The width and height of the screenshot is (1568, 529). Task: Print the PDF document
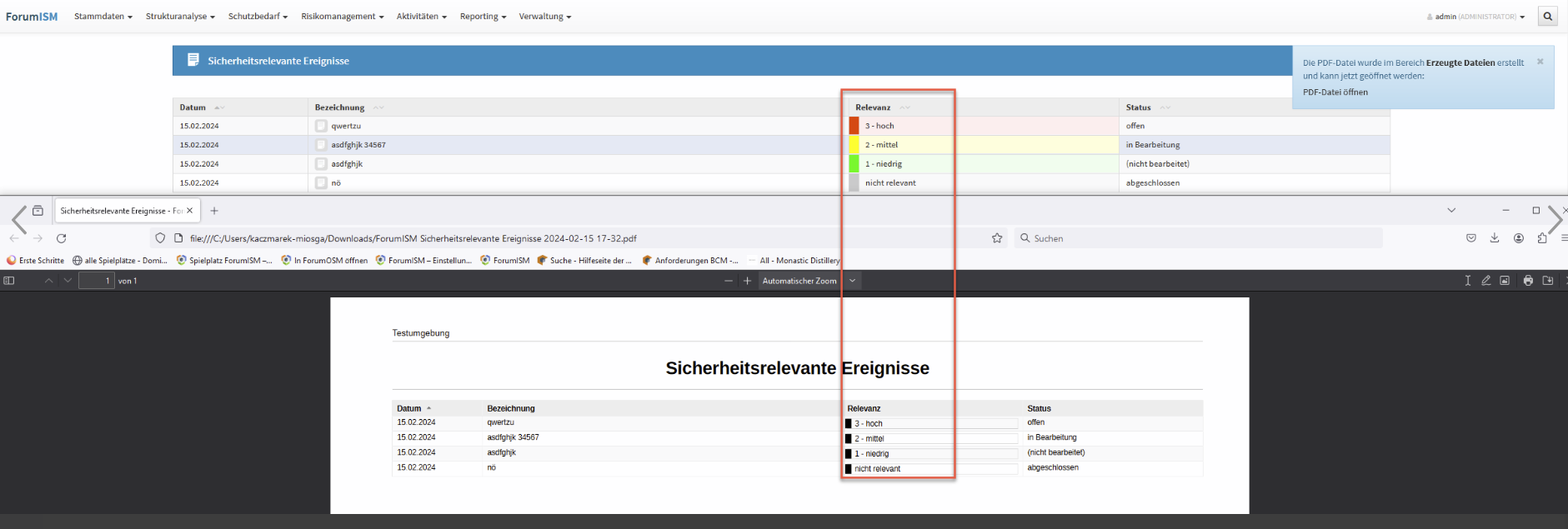1528,281
